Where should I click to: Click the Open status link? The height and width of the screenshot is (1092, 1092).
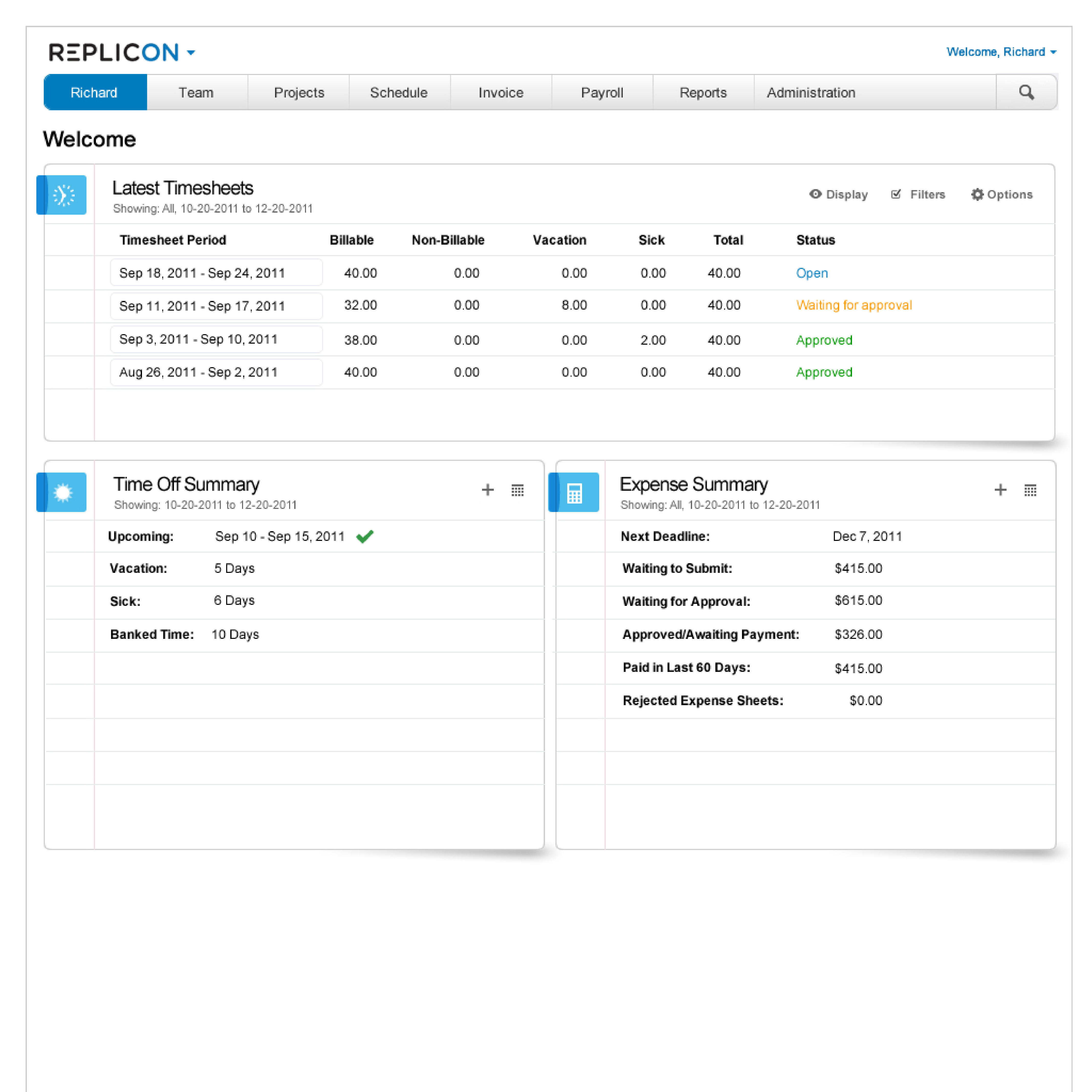click(x=812, y=273)
